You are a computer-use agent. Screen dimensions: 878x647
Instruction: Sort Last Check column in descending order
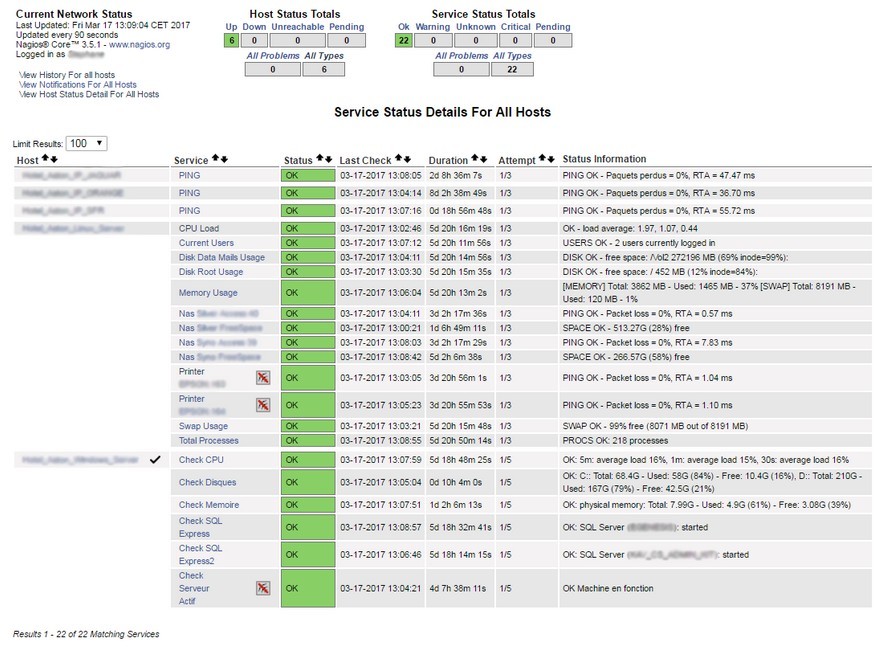click(408, 159)
